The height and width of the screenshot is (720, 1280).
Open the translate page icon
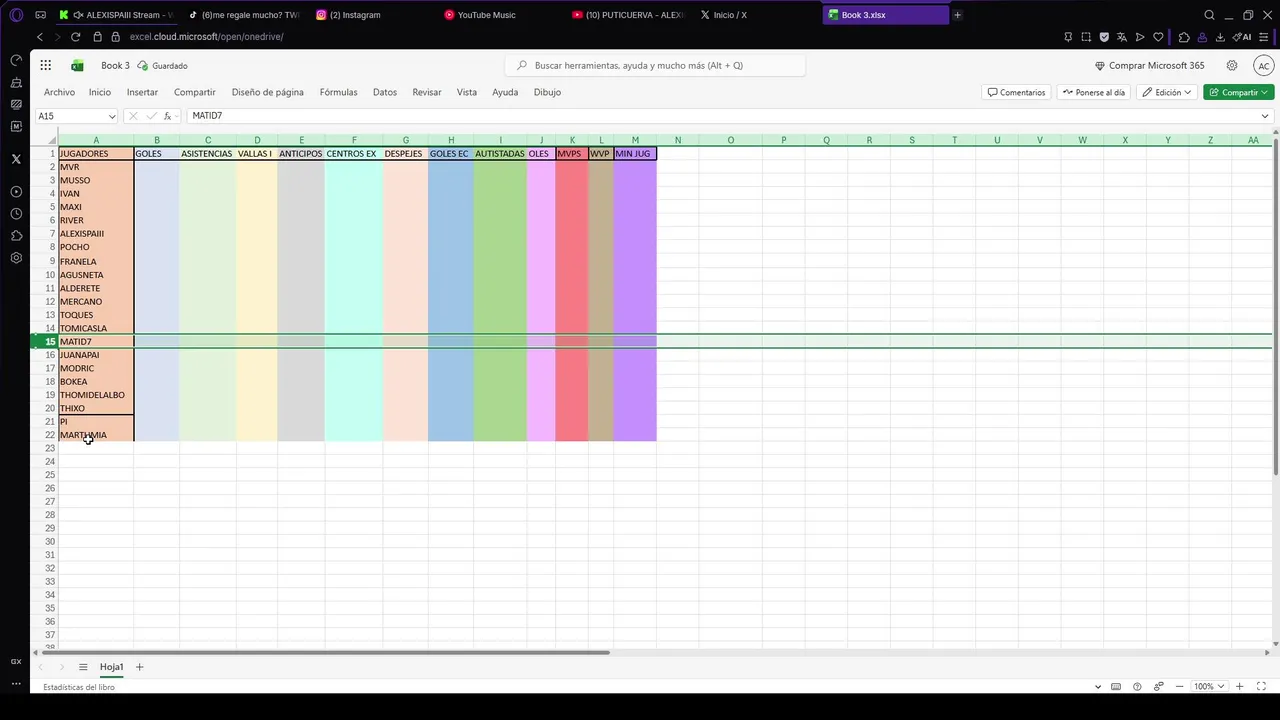click(x=1122, y=37)
